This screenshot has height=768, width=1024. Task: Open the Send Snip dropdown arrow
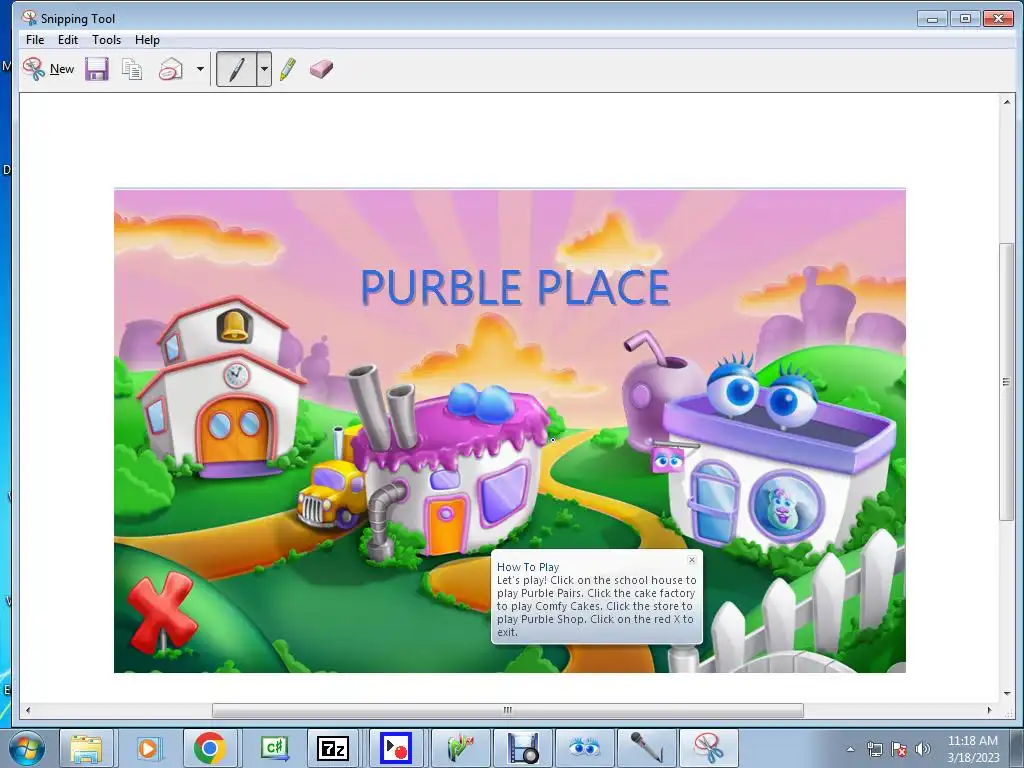tap(200, 69)
